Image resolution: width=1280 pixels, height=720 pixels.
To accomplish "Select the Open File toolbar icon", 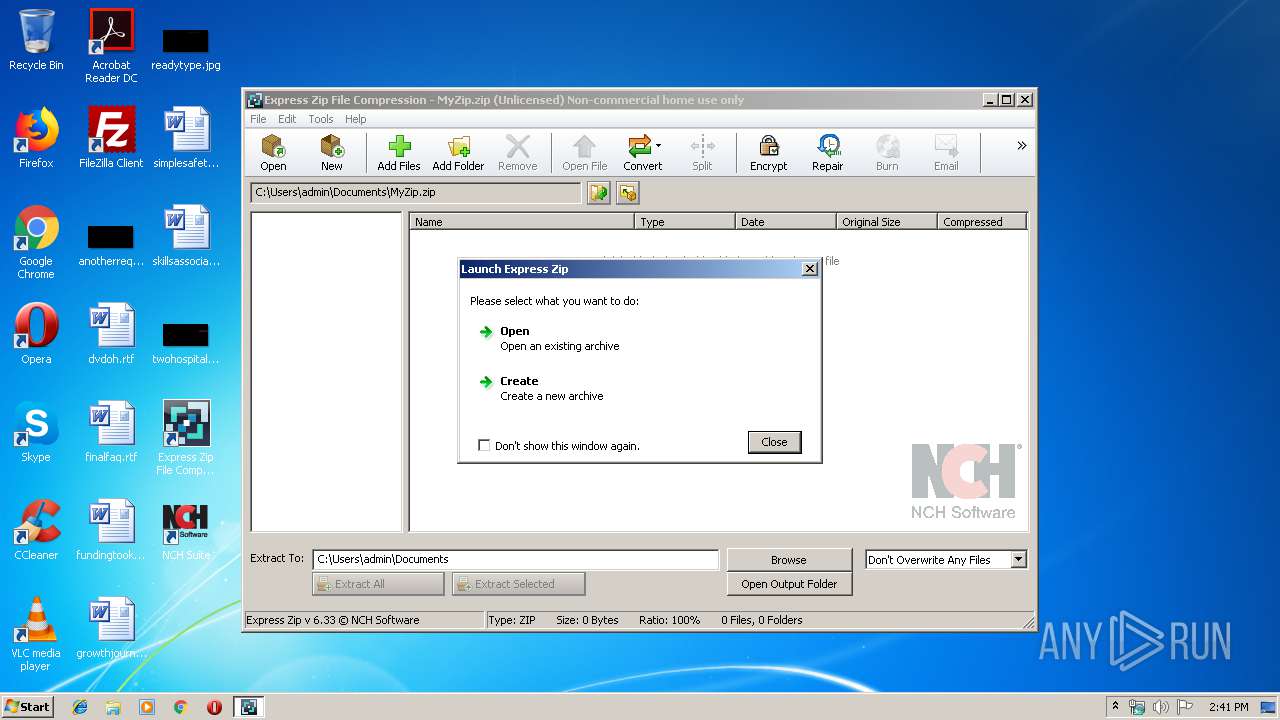I will (584, 153).
